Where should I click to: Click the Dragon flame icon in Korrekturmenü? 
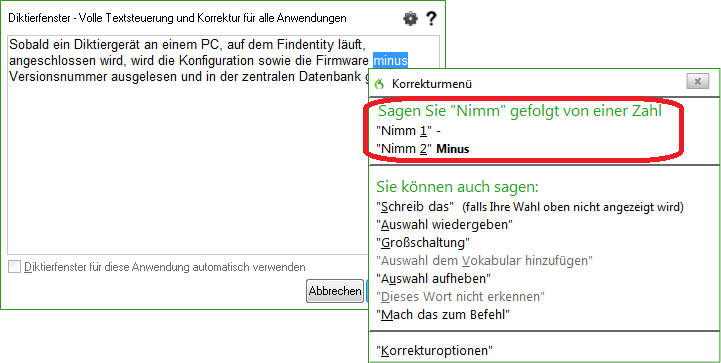pos(379,84)
